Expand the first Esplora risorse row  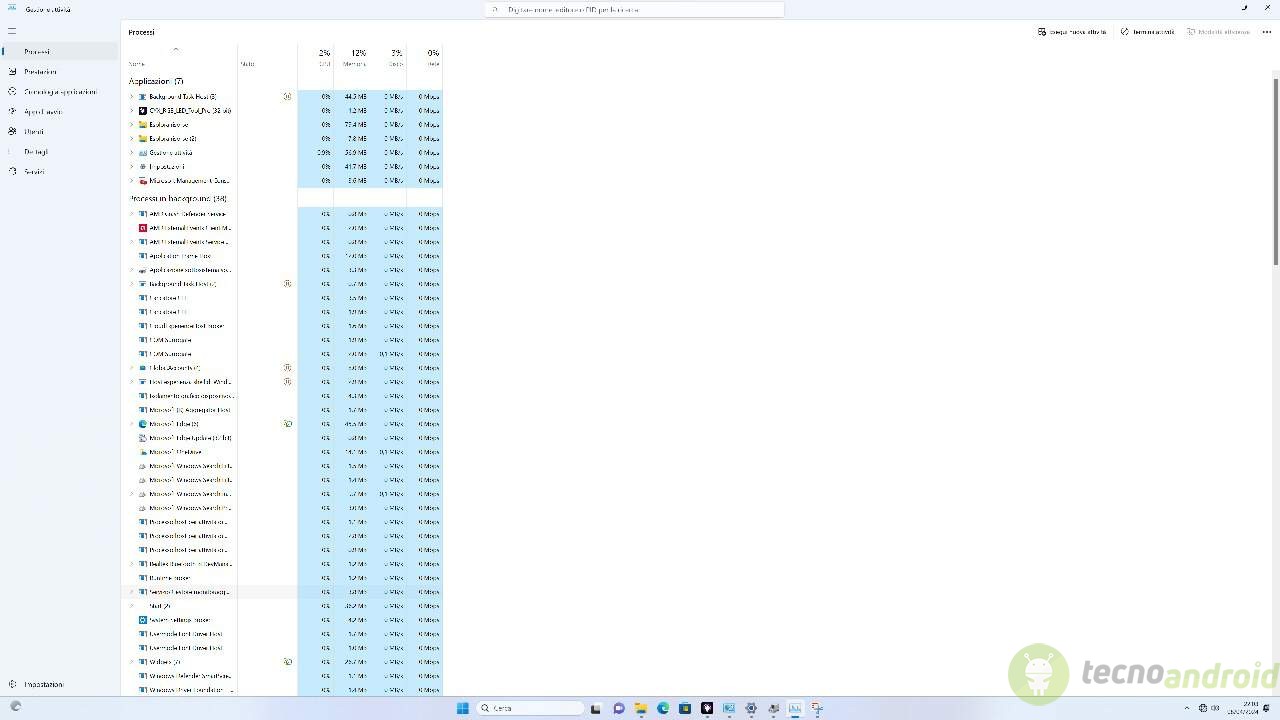point(132,124)
